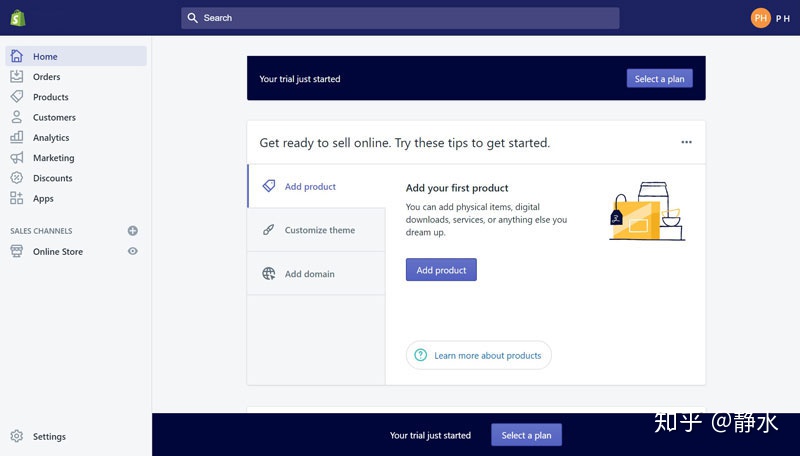
Task: Click the Discounts percent badge icon
Action: [x=17, y=178]
